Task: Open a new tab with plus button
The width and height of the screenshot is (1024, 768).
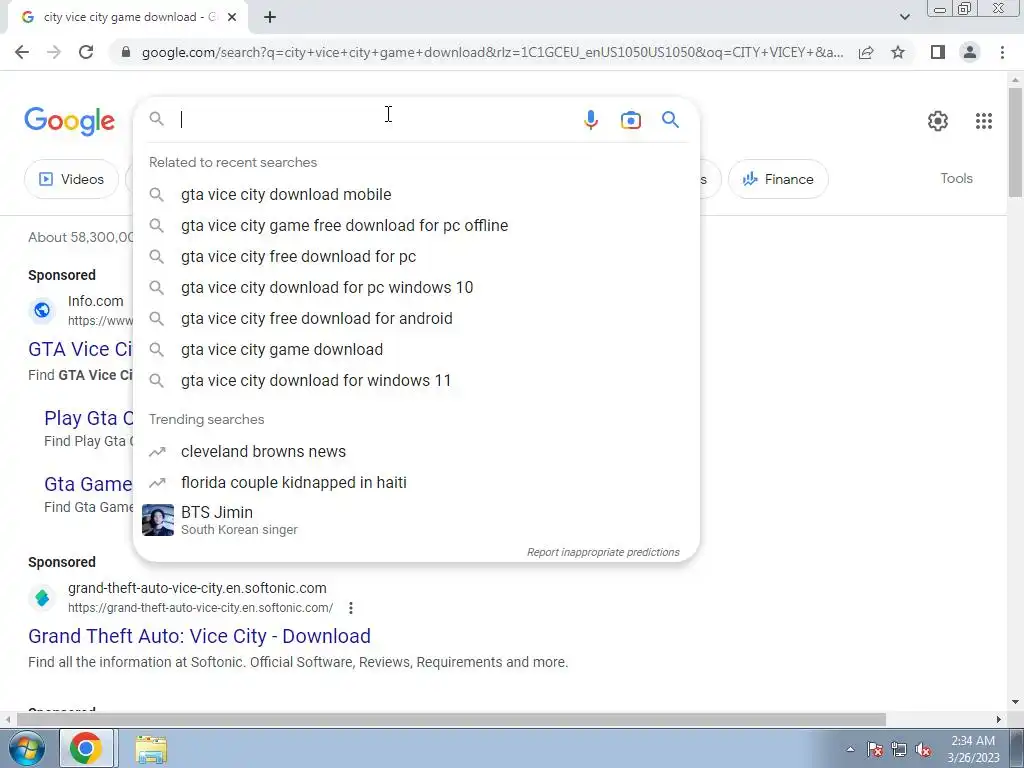Action: tap(270, 18)
